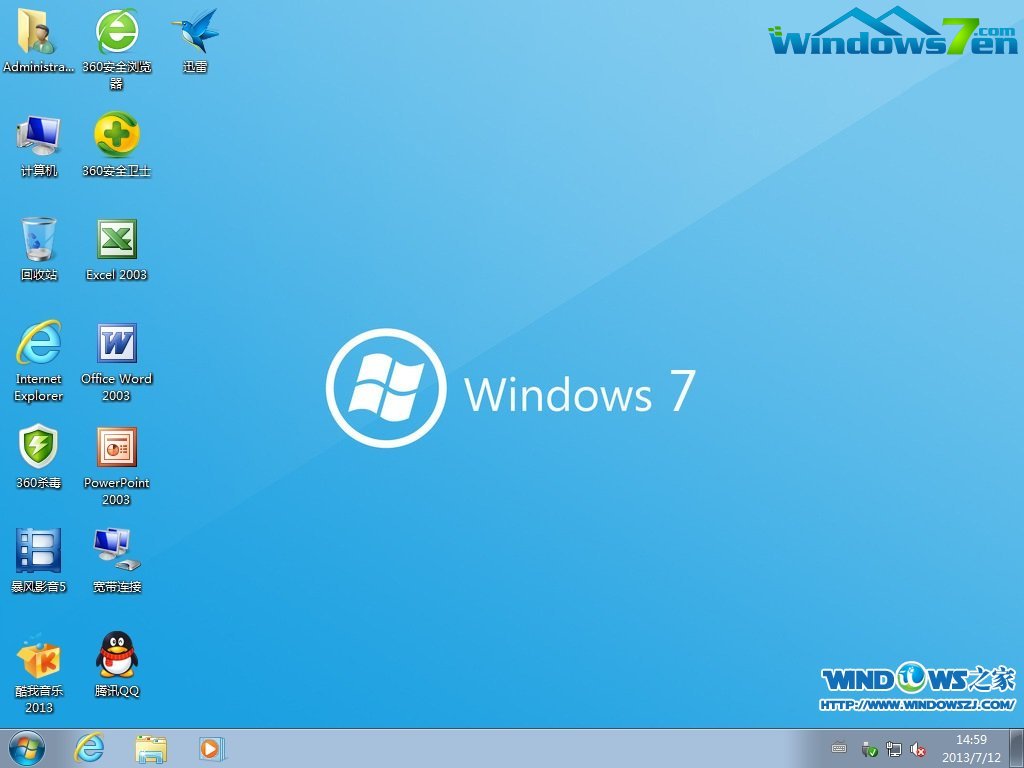Open the Windows Start menu
The image size is (1024, 768).
point(26,748)
